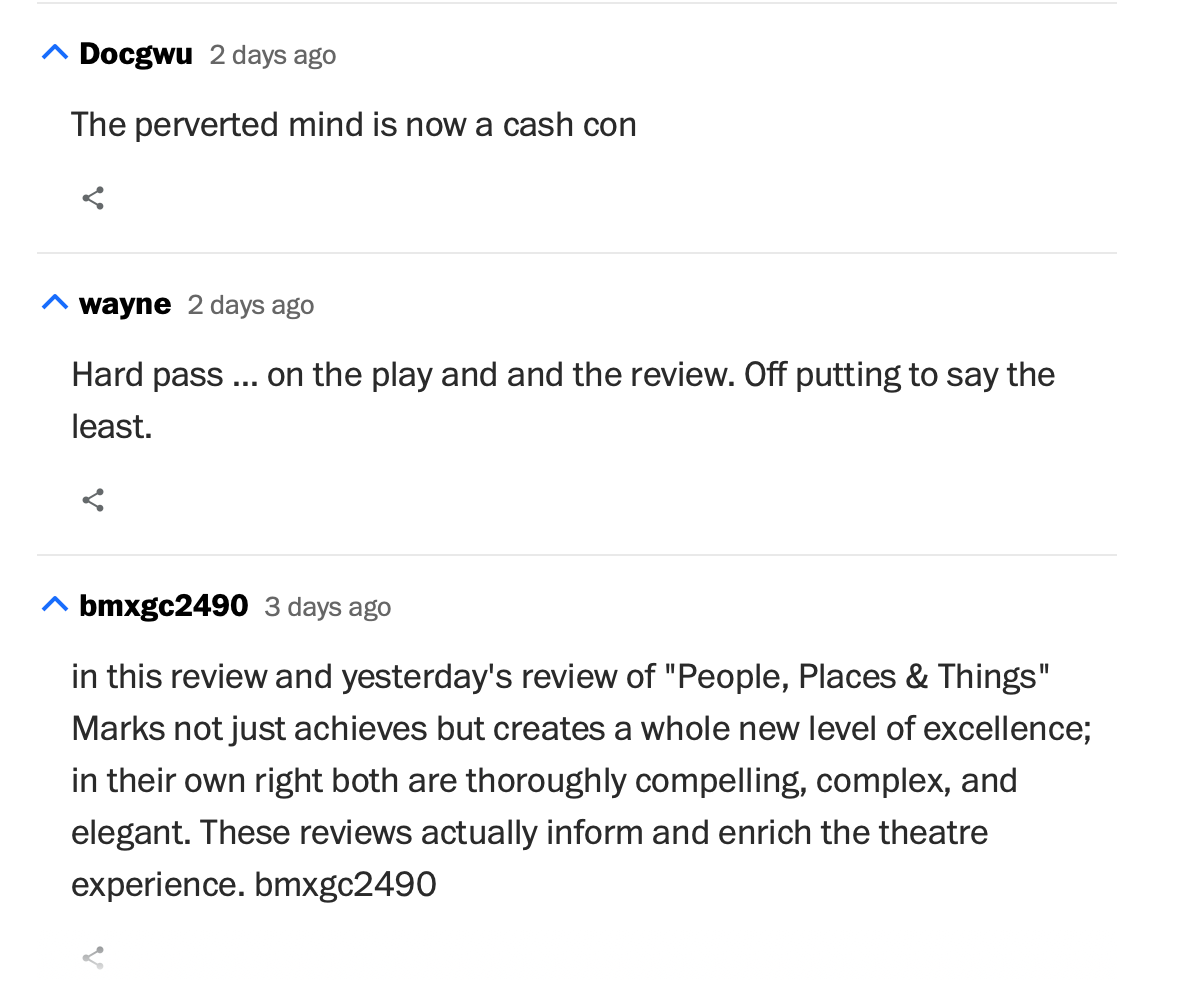Click the bmxgc2490 username in the comment header
Viewport: 1184px width, 996px height.
point(164,606)
